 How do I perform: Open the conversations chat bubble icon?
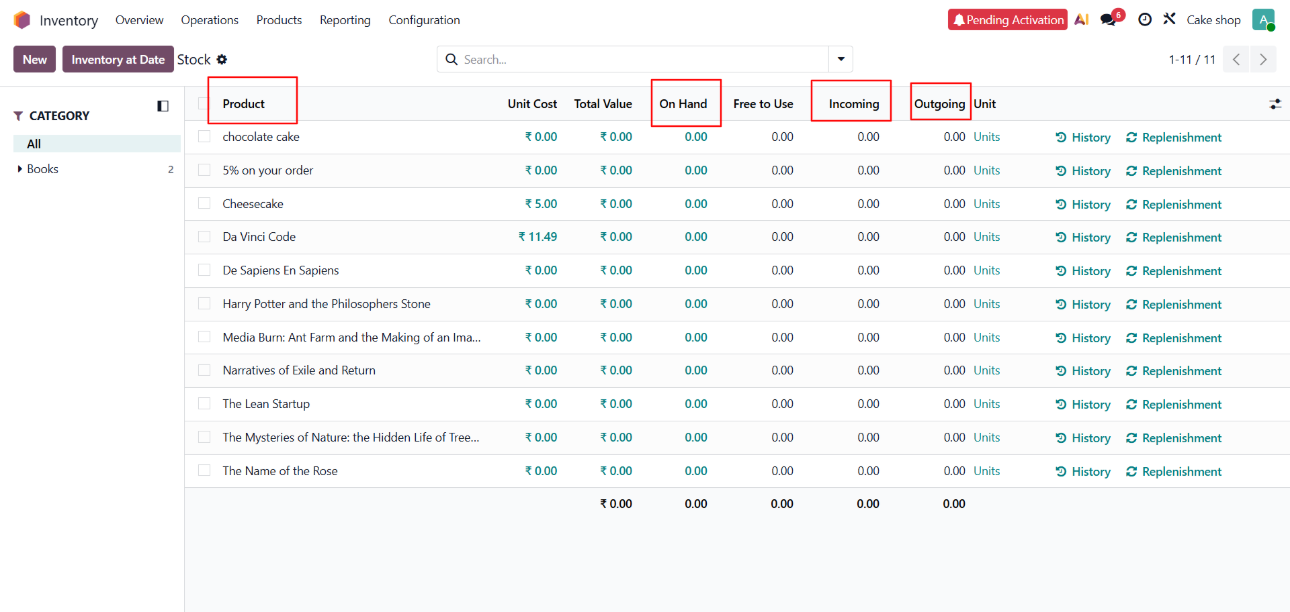pyautogui.click(x=1108, y=20)
